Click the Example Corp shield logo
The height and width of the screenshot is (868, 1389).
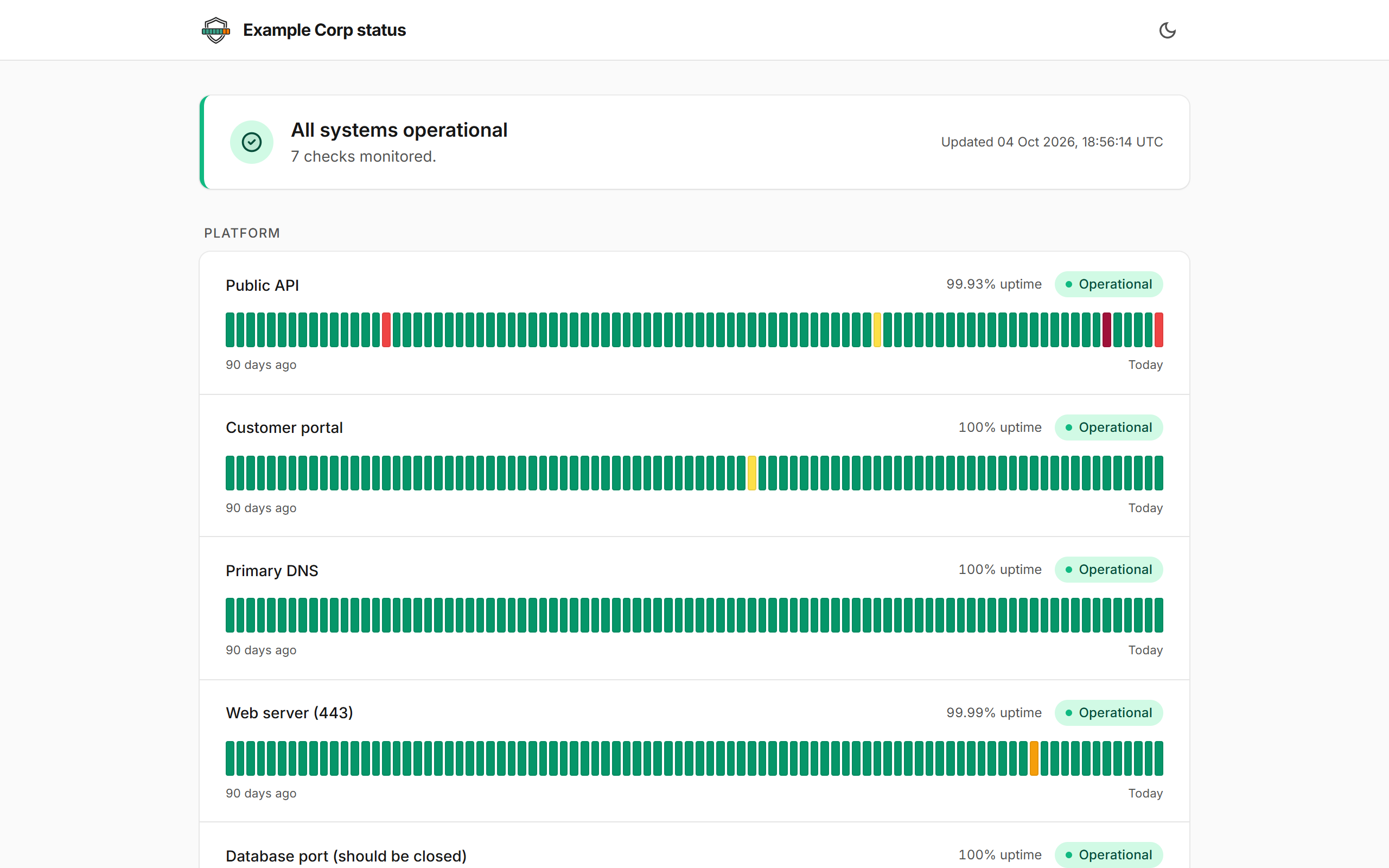click(216, 30)
